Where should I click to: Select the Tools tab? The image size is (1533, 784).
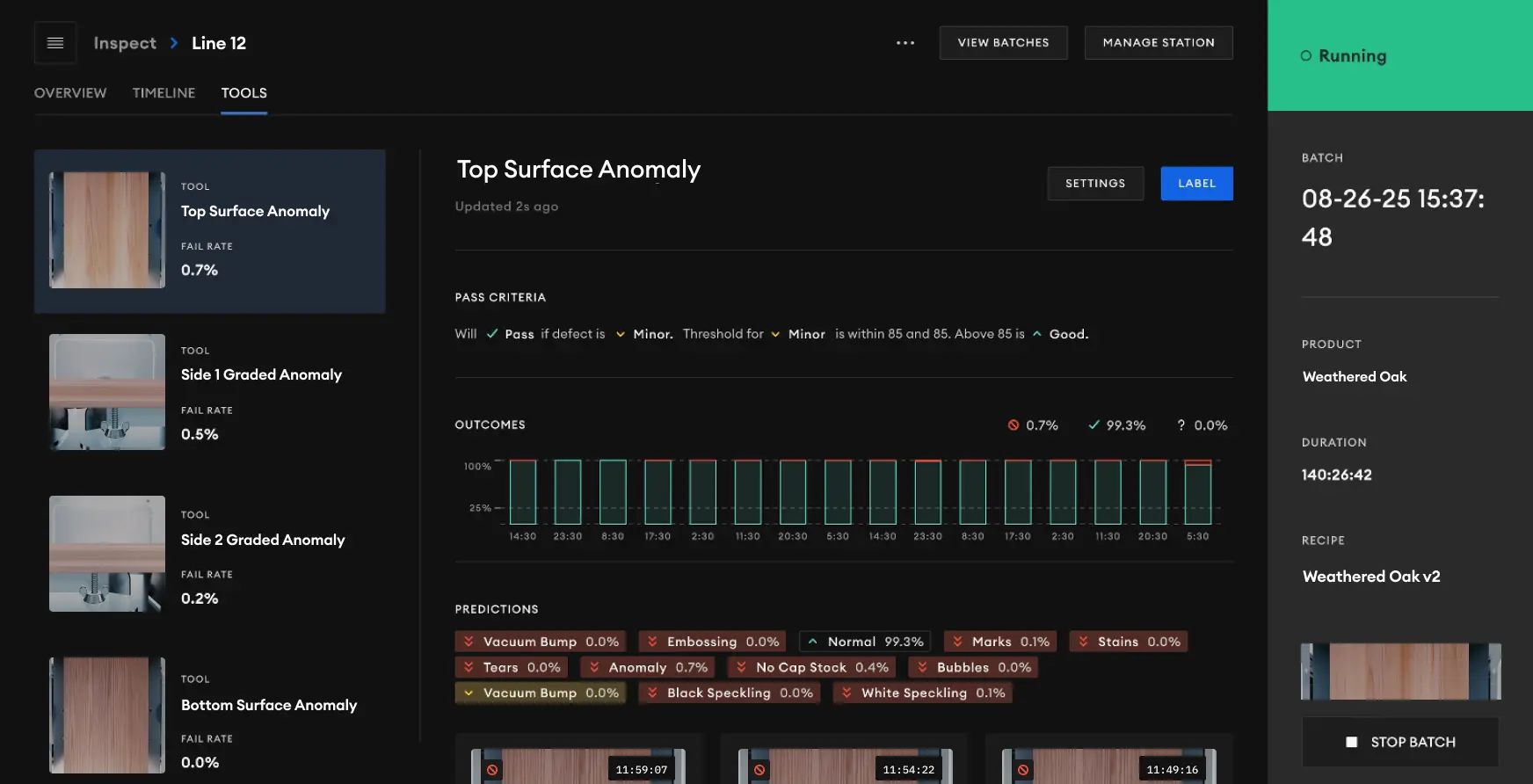coord(244,93)
